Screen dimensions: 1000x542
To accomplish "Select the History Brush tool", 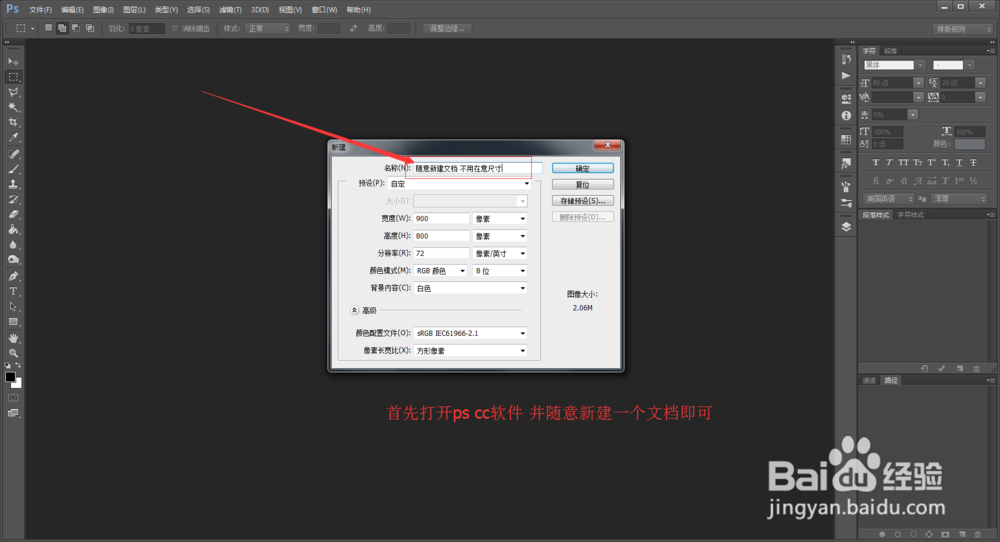I will click(x=13, y=200).
